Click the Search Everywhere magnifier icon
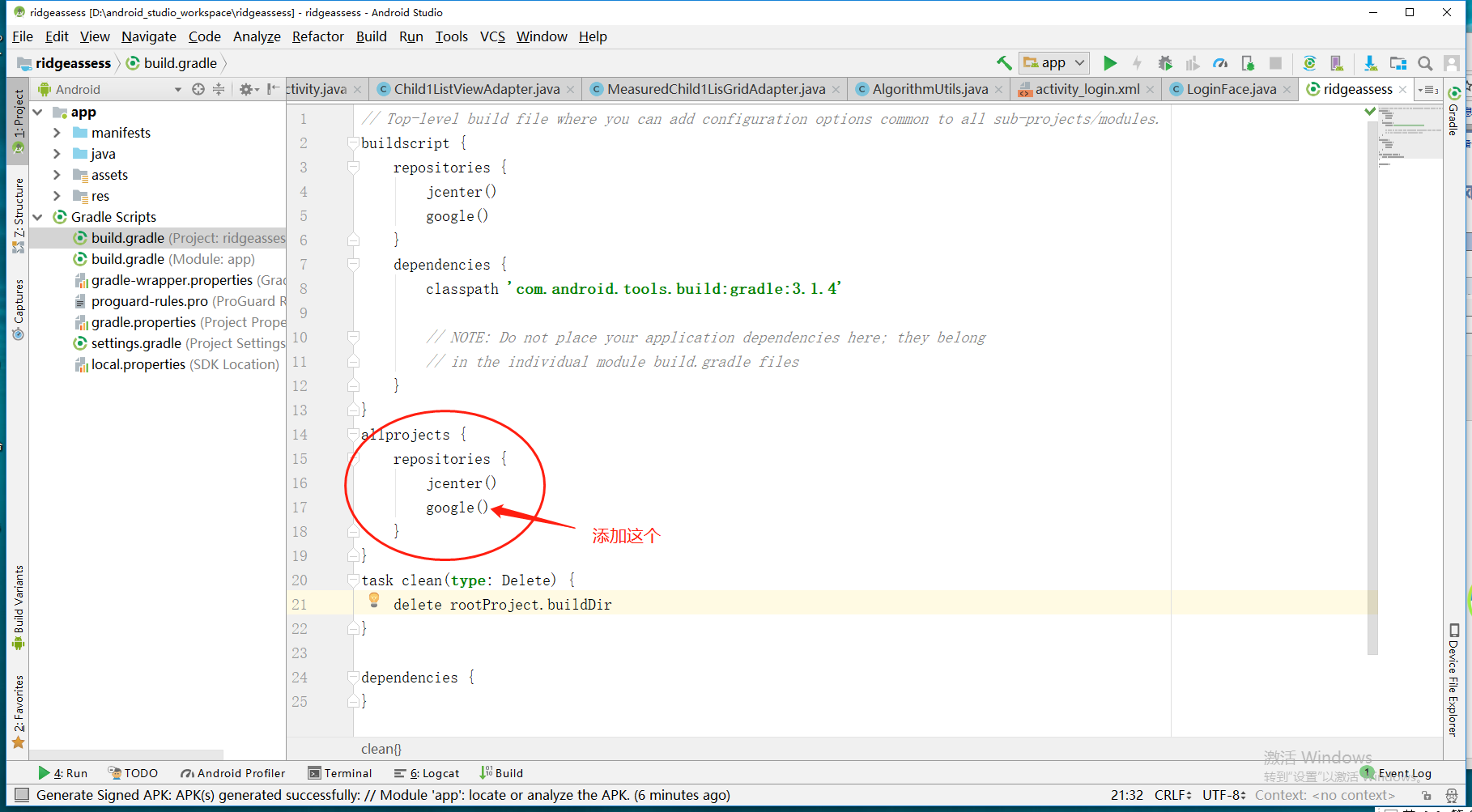The height and width of the screenshot is (812, 1472). pyautogui.click(x=1425, y=63)
